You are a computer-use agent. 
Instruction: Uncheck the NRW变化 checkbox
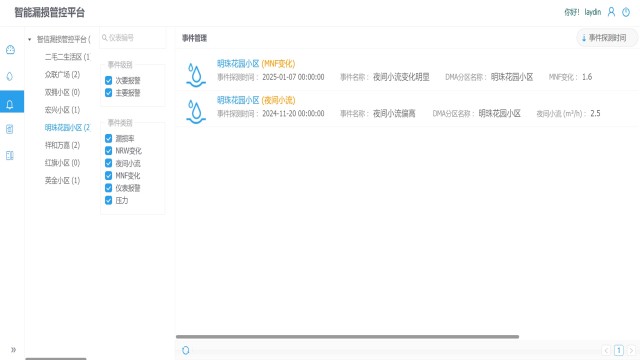[x=109, y=151]
